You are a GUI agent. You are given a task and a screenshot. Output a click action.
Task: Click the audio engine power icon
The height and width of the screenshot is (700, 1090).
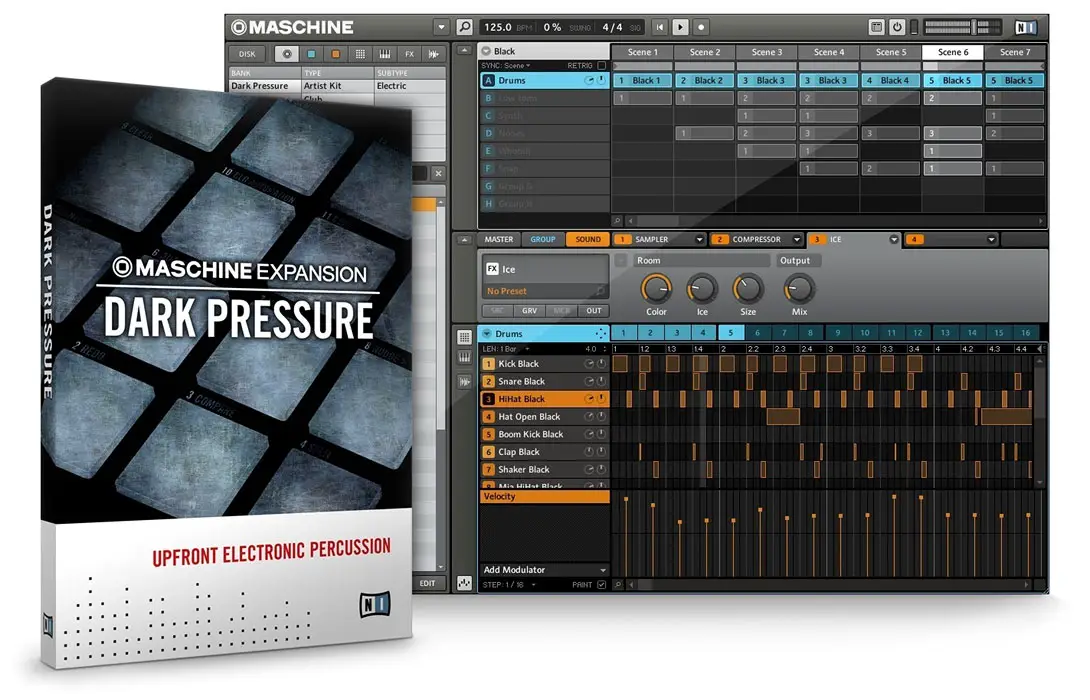click(897, 27)
